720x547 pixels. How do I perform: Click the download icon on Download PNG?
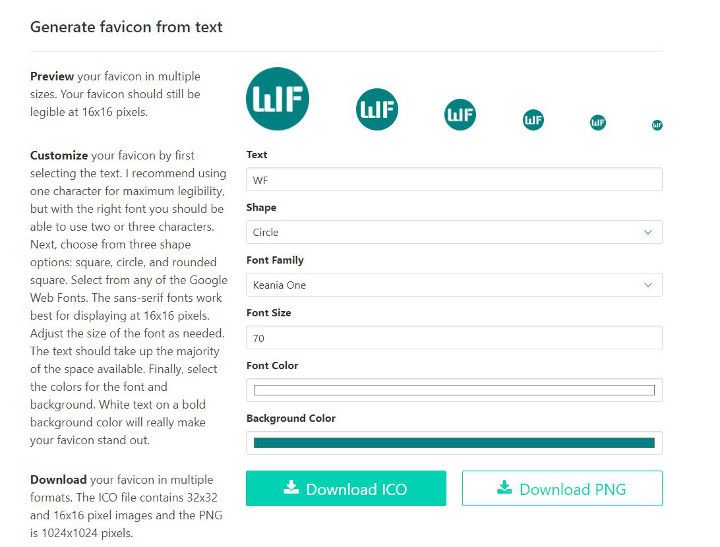505,488
